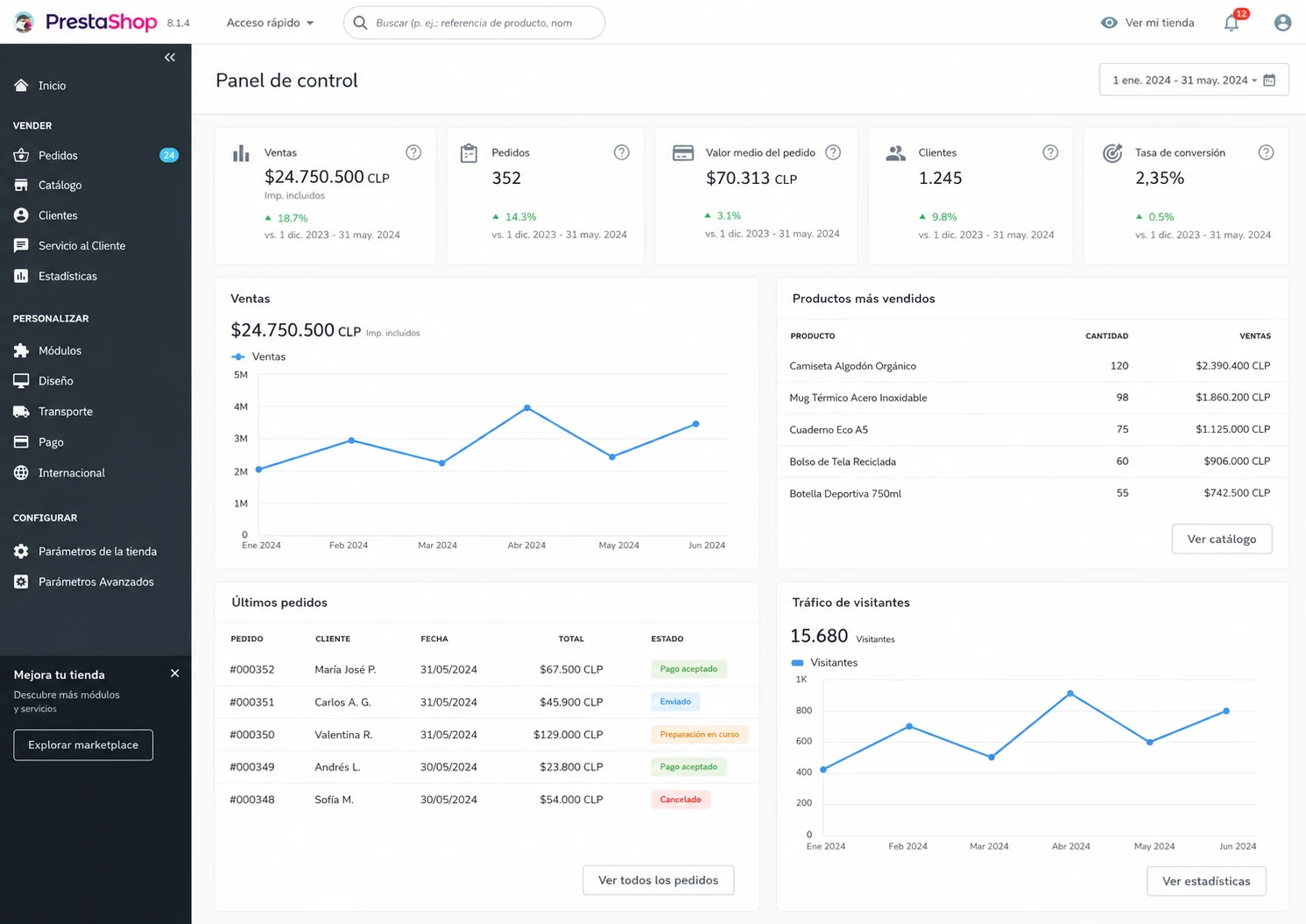
Task: Toggle the Ventas series in chart legend
Action: tap(258, 356)
